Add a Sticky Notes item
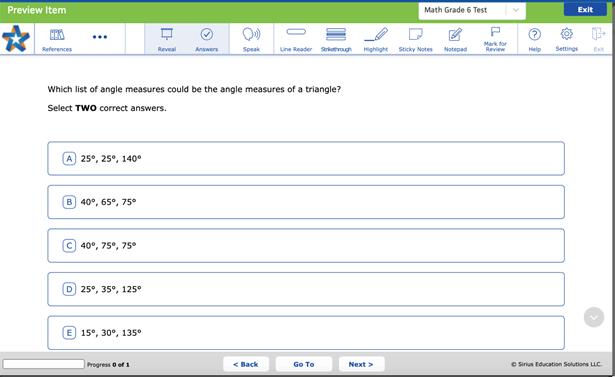The width and height of the screenshot is (615, 377). [x=415, y=40]
